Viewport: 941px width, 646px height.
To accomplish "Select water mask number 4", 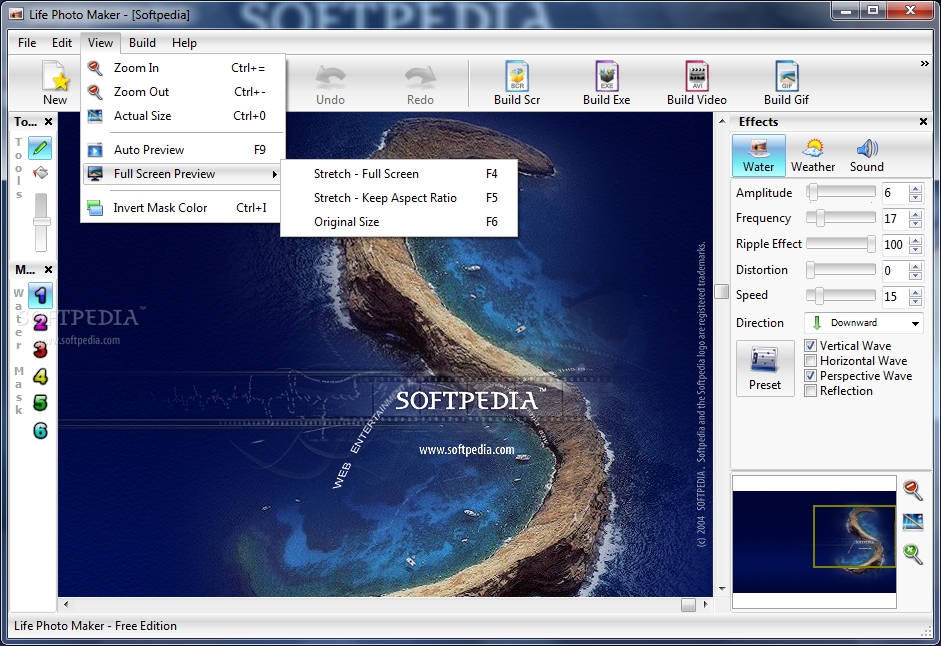I will 40,376.
